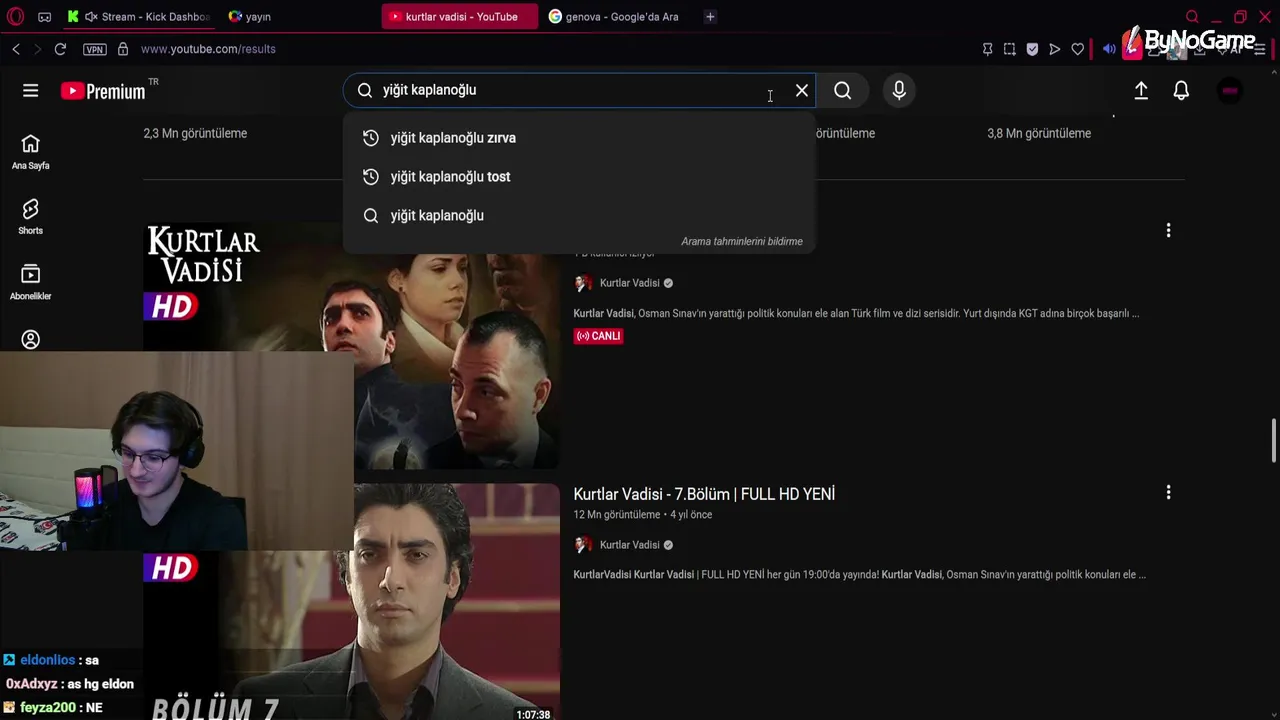Open Kurtlar Vadisi - 7.Bölüm video title
Viewport: 1280px width, 720px height.
coord(704,494)
